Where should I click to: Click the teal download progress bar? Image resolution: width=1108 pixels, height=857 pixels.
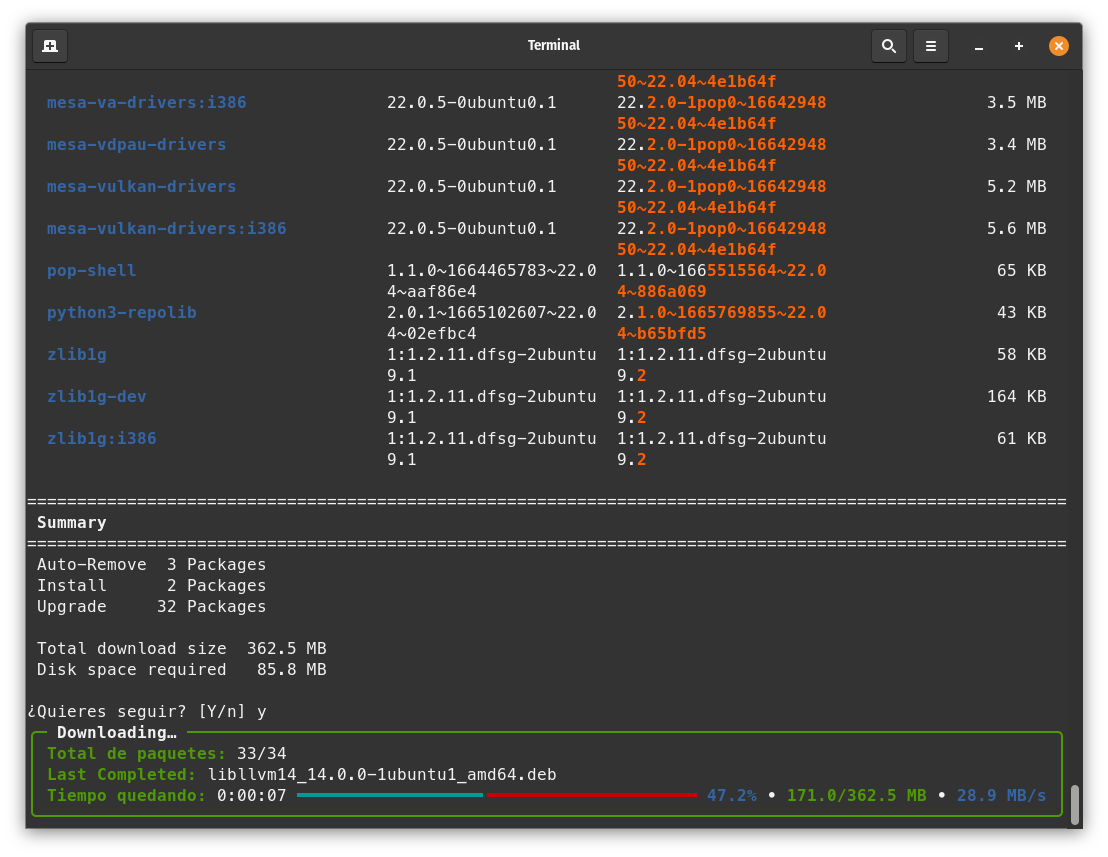coord(390,796)
